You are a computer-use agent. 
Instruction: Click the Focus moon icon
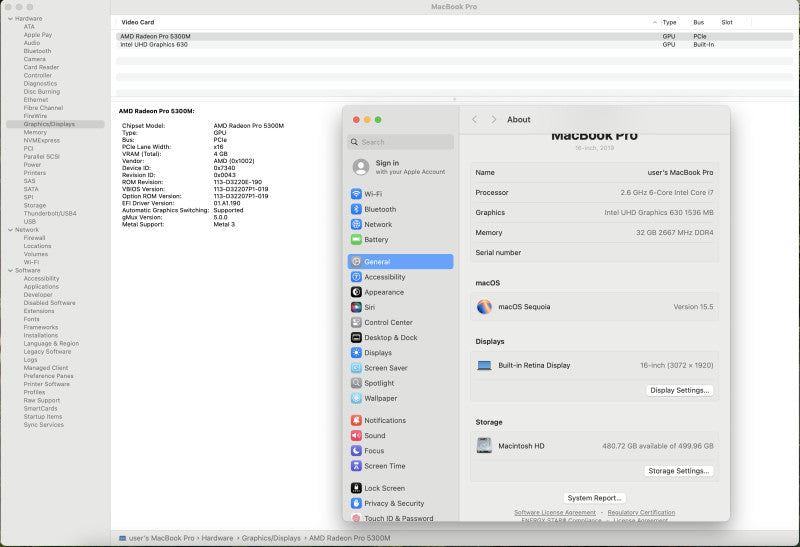[x=356, y=451]
